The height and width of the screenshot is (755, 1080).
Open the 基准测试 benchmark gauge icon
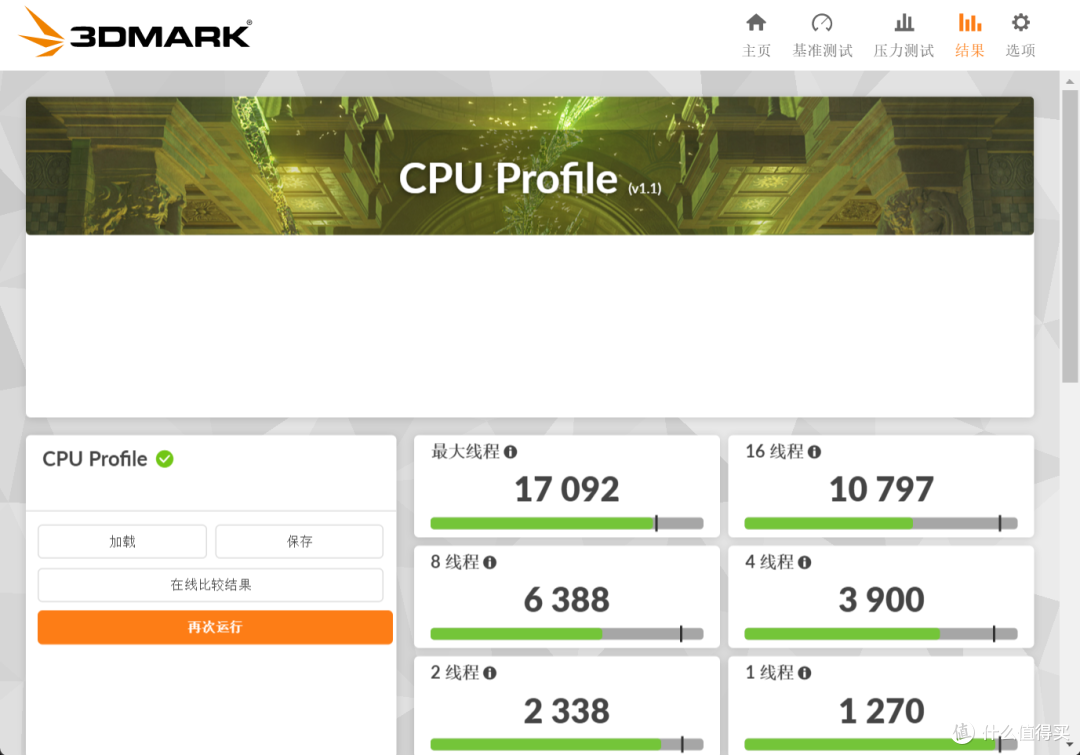tap(822, 23)
